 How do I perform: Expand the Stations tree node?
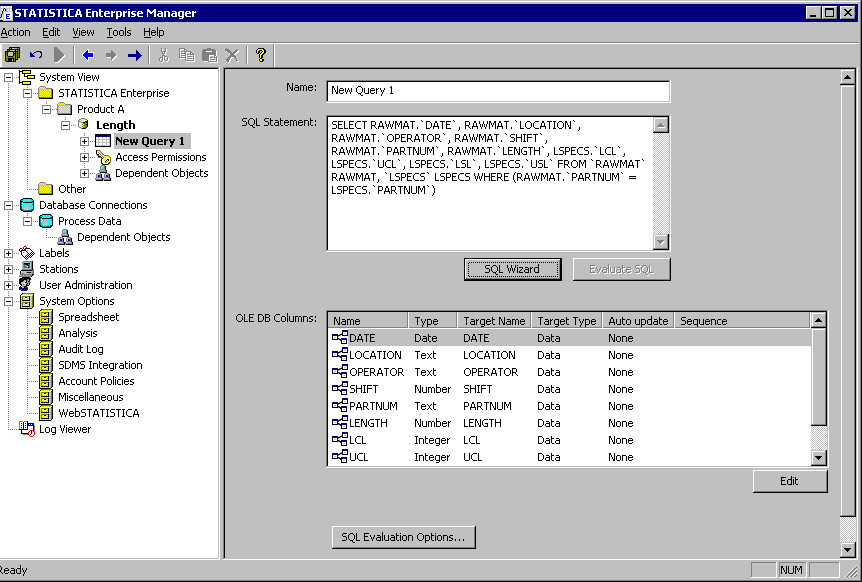point(9,269)
